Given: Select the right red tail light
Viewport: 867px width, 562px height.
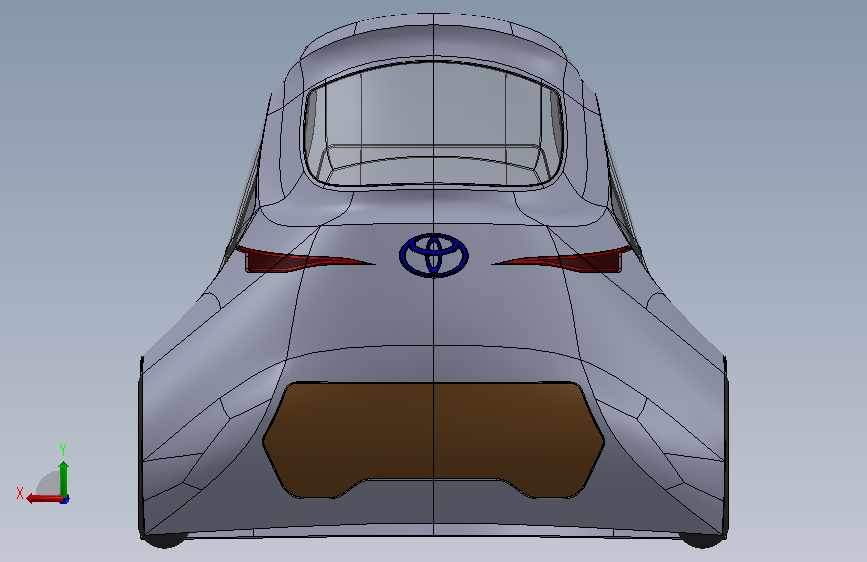Looking at the screenshot, I should click(x=563, y=260).
